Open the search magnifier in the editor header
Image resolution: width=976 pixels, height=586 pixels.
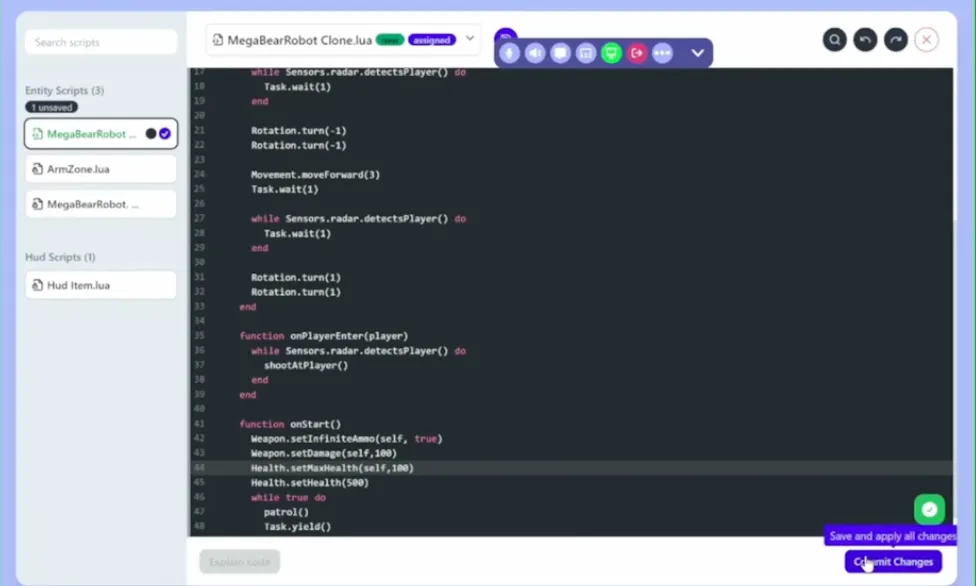(835, 40)
